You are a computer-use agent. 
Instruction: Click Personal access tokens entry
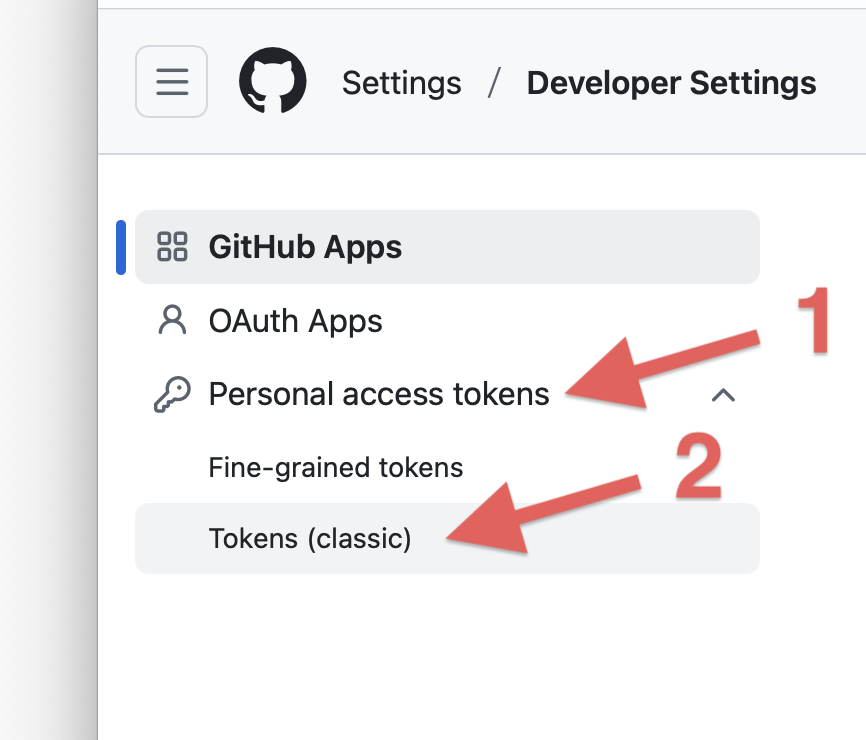coord(378,393)
